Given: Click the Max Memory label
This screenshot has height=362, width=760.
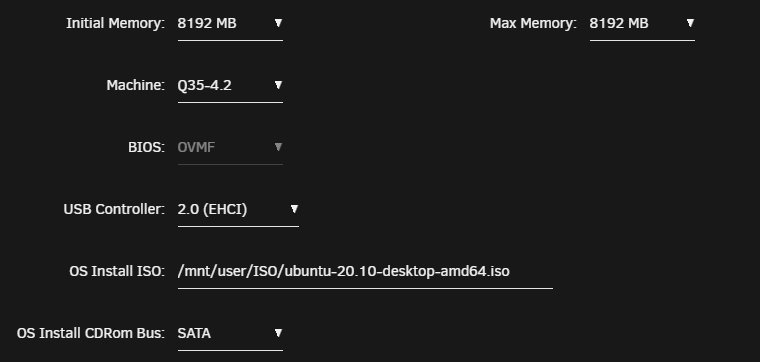Looking at the screenshot, I should (533, 23).
